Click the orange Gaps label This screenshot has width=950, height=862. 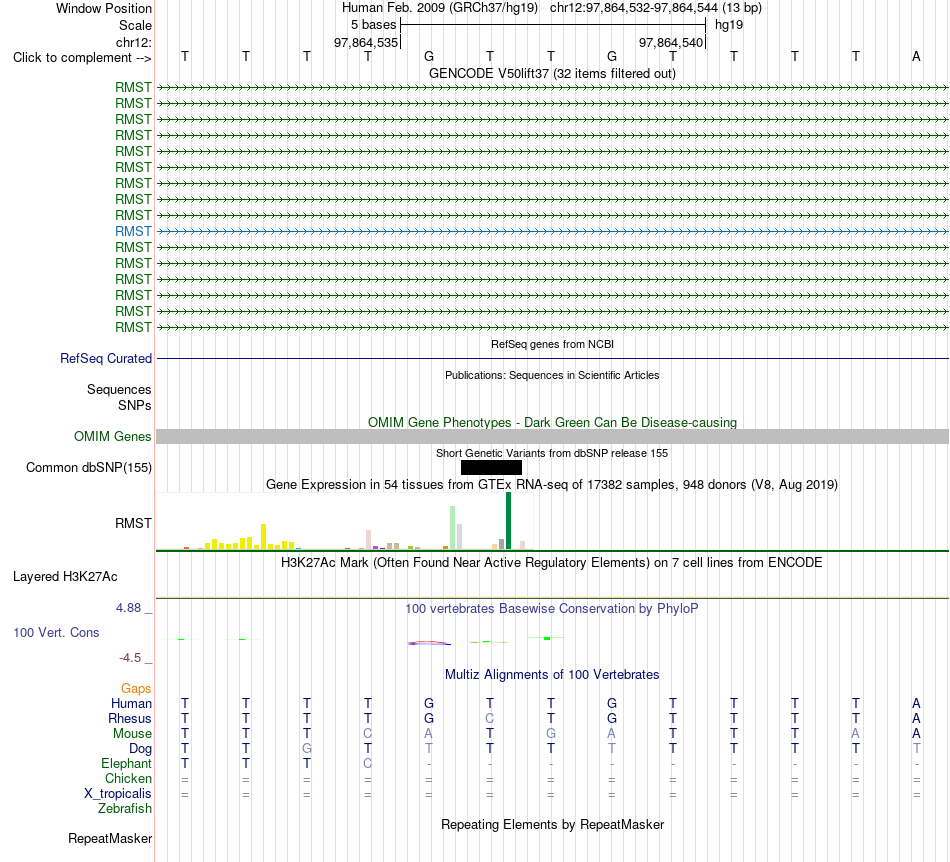pyautogui.click(x=136, y=688)
